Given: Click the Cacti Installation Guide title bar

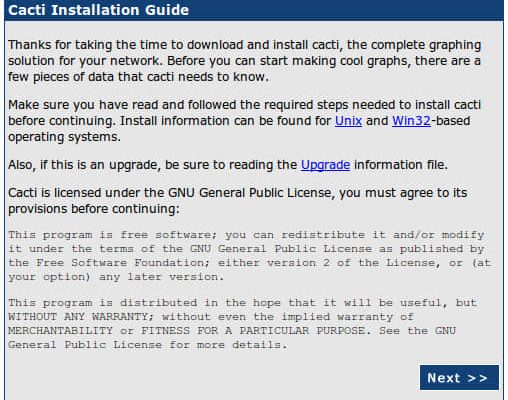Looking at the screenshot, I should (x=254, y=10).
